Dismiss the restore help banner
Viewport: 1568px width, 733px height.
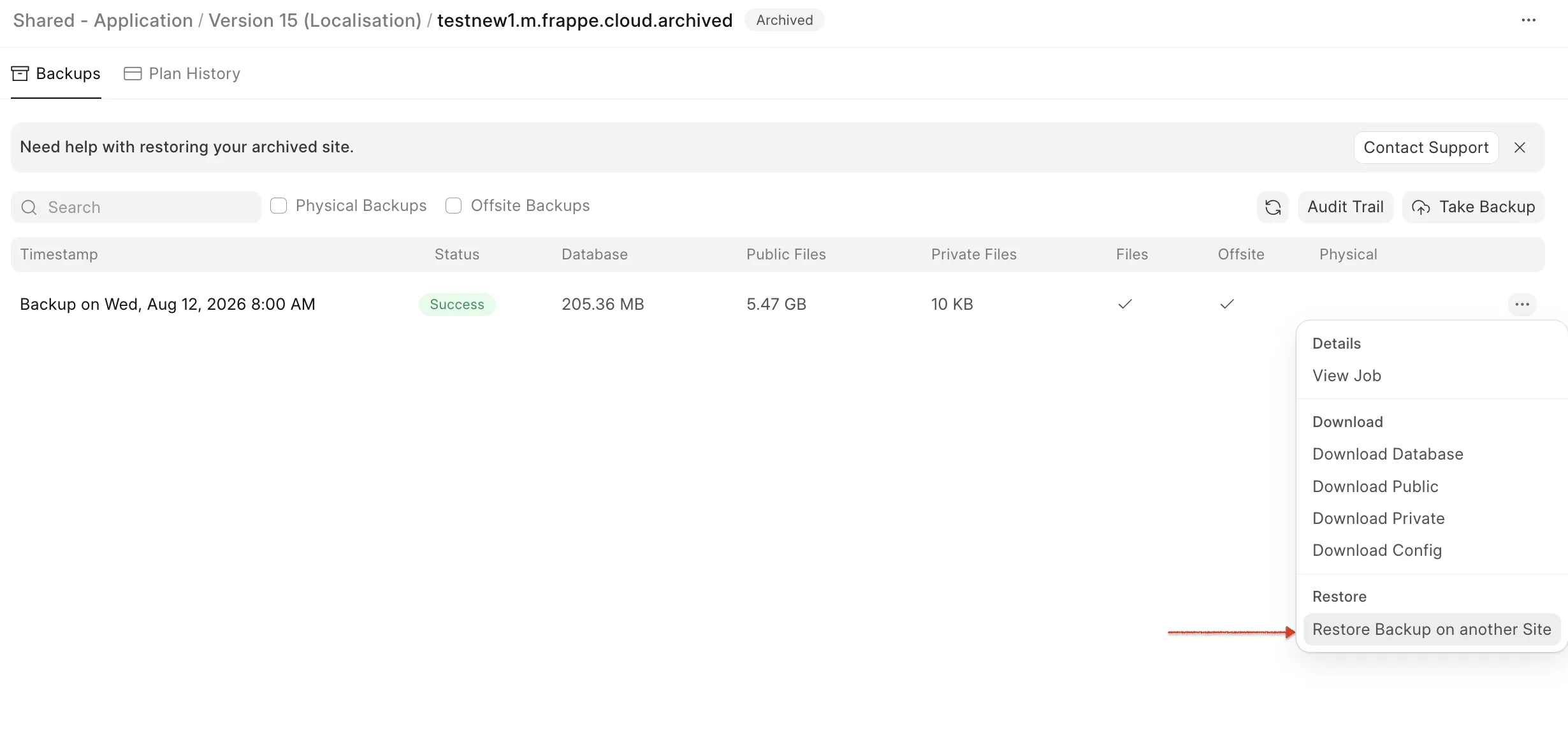coord(1520,147)
